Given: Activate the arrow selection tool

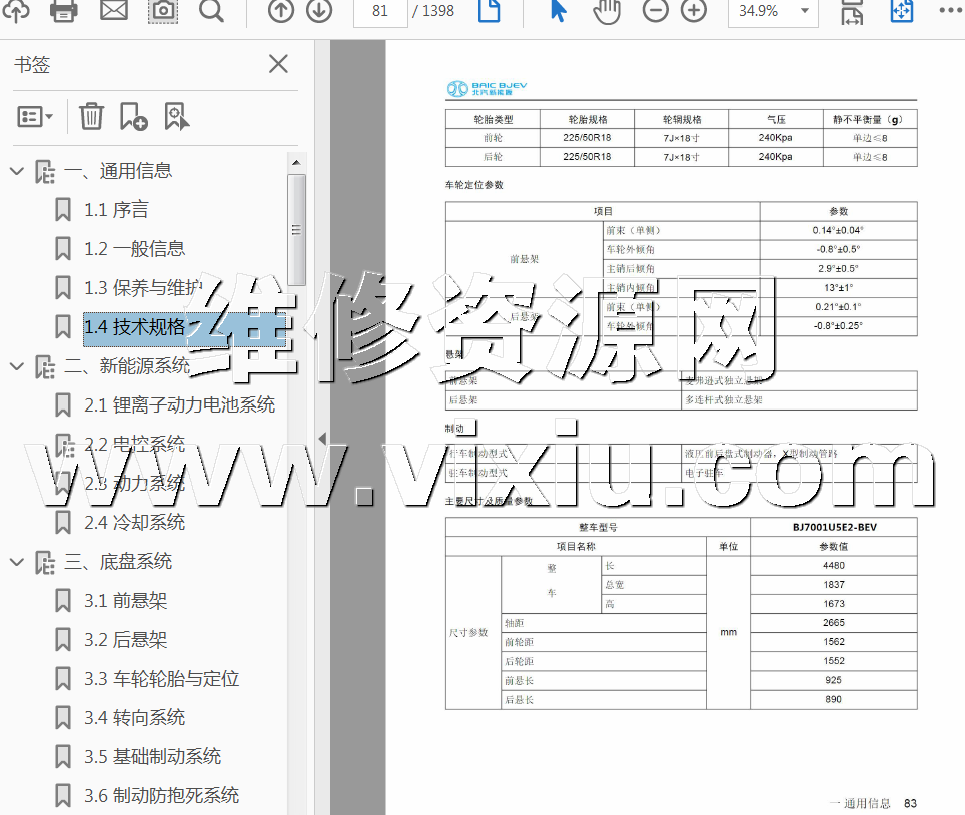Looking at the screenshot, I should (x=559, y=11).
